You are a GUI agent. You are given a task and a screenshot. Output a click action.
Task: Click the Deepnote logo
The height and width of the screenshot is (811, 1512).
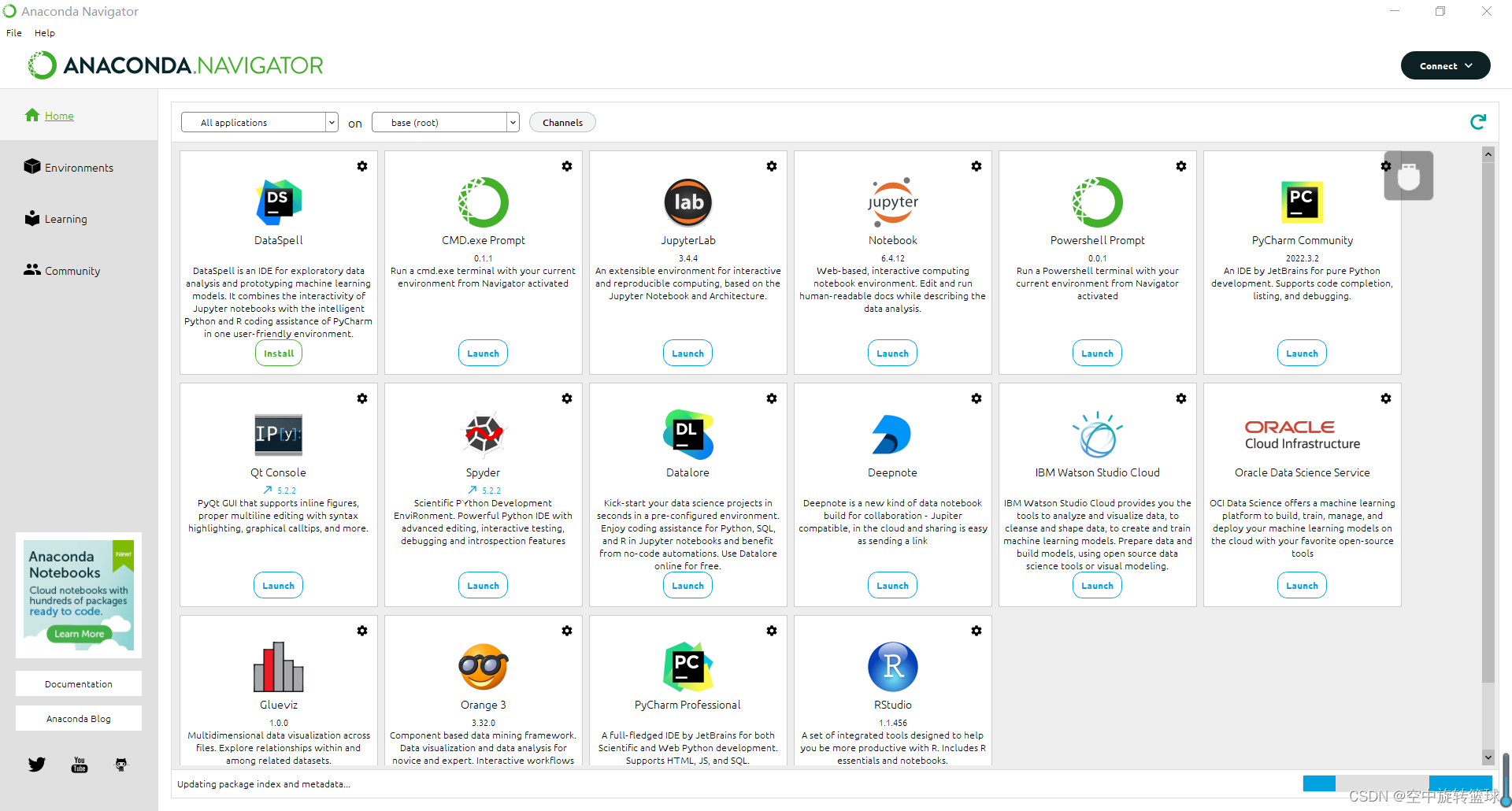(891, 435)
